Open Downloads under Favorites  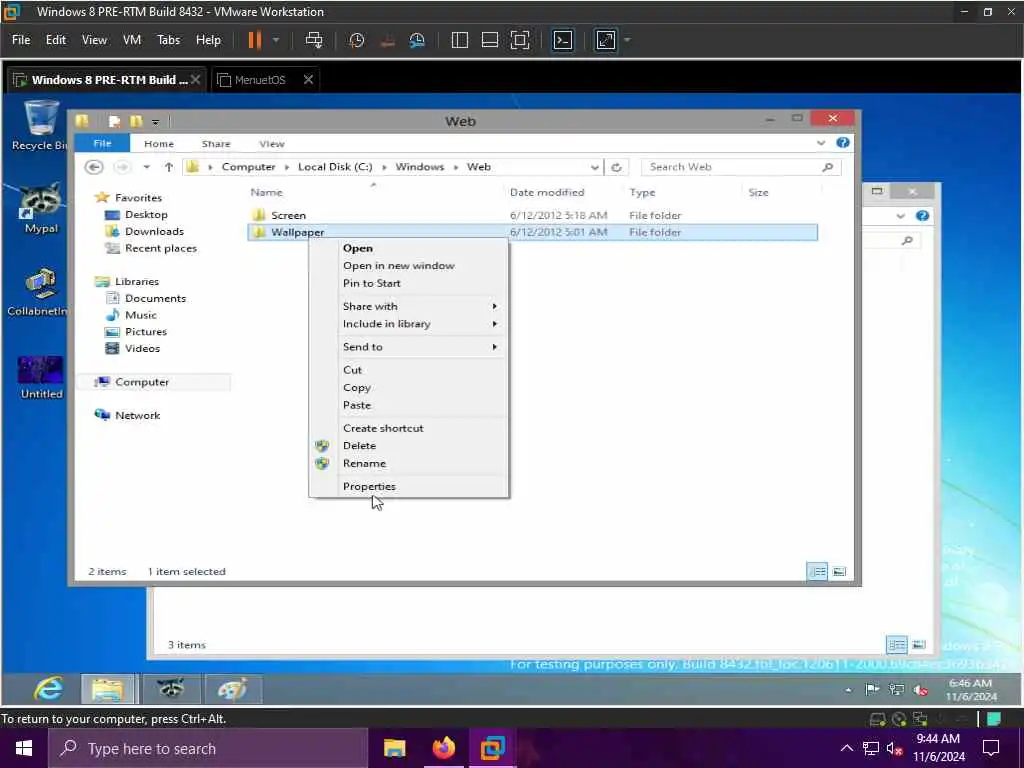[154, 231]
